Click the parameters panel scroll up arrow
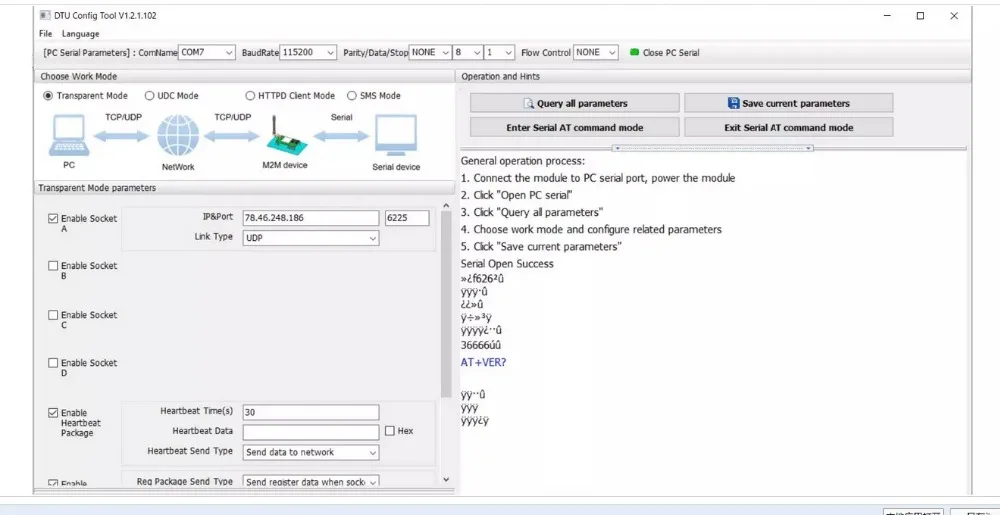The height and width of the screenshot is (515, 1000). click(446, 206)
